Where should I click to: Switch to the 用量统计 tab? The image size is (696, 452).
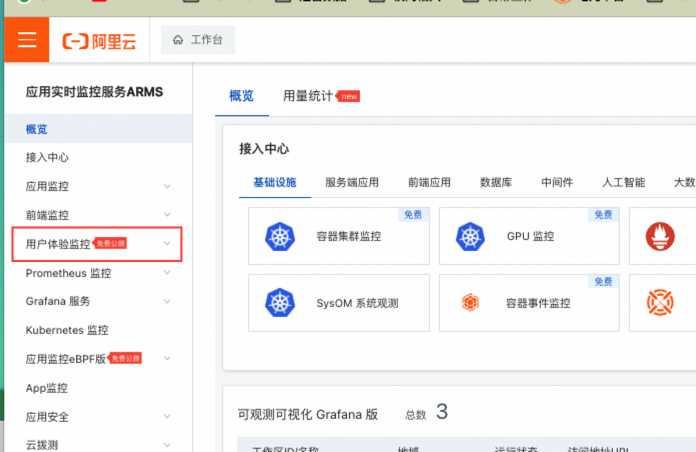click(x=308, y=96)
